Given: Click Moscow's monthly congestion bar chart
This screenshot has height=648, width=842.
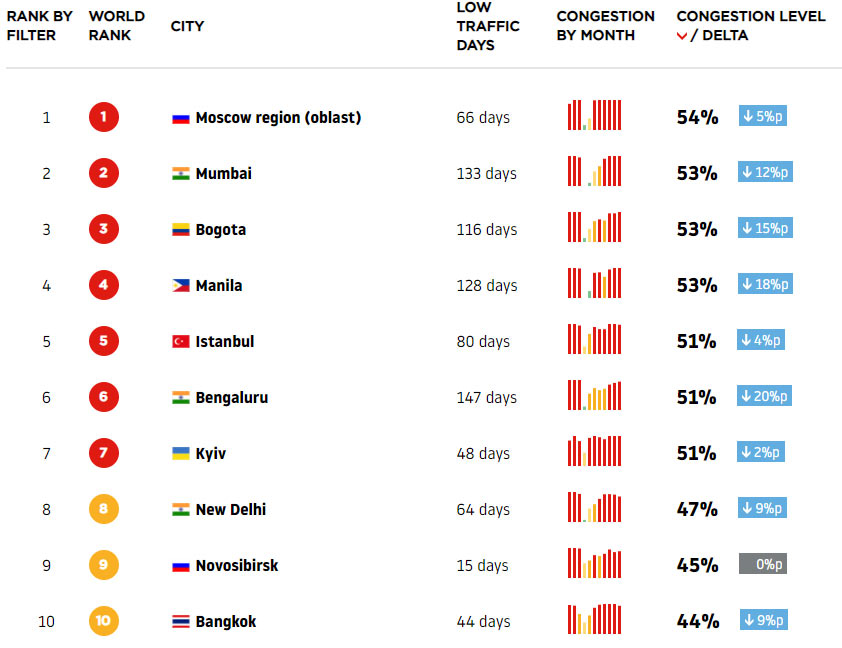Looking at the screenshot, I should click(594, 115).
